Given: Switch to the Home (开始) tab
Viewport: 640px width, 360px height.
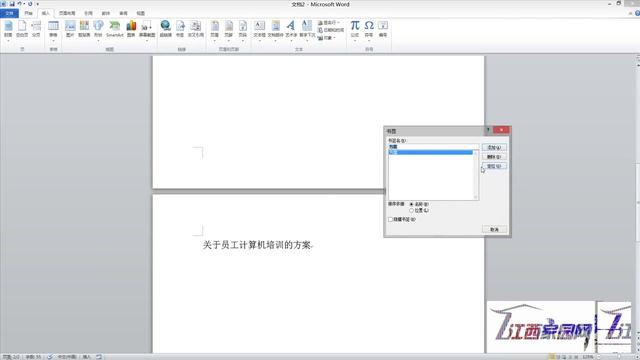Looking at the screenshot, I should coord(28,13).
